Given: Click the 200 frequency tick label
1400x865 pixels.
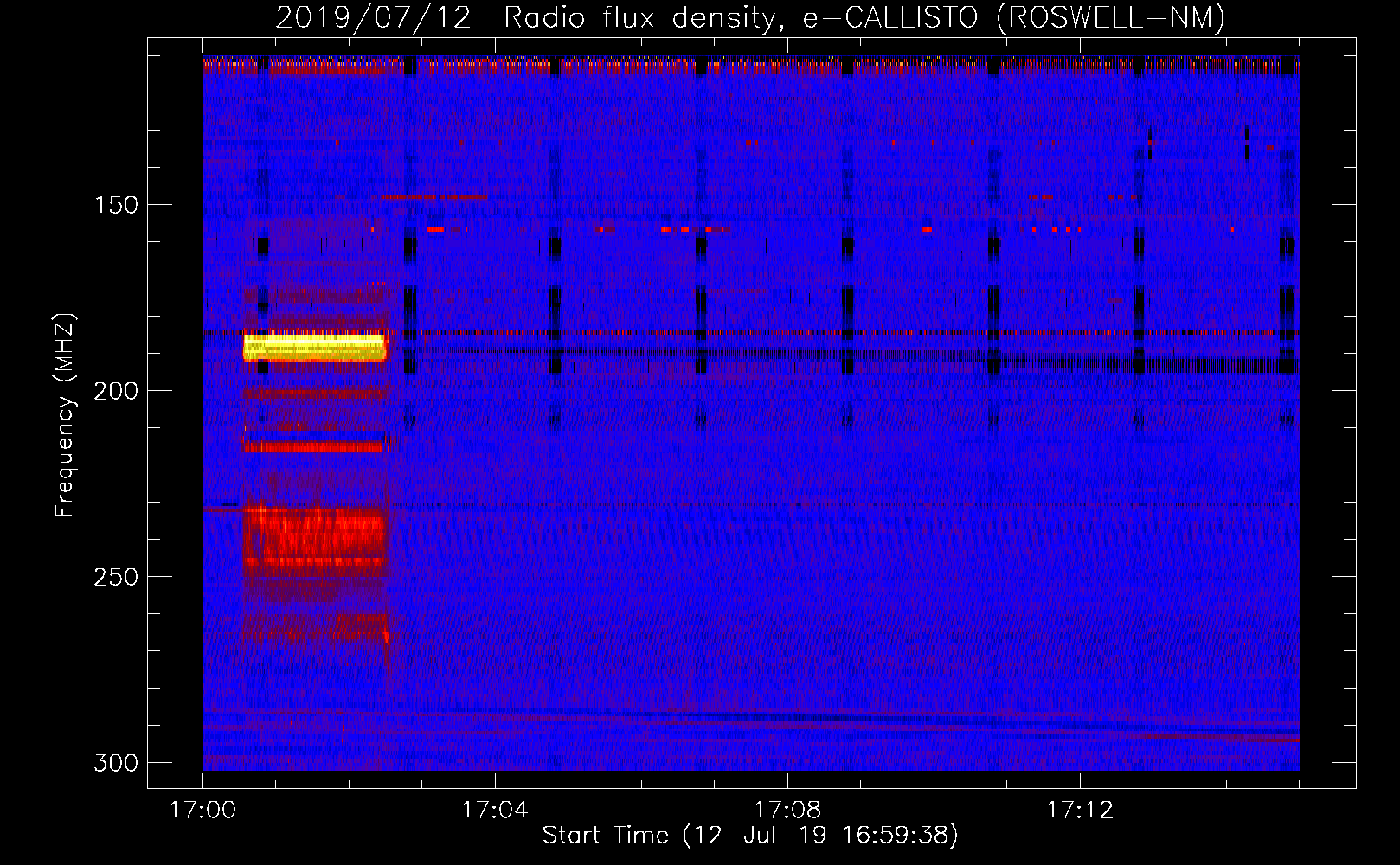Looking at the screenshot, I should pyautogui.click(x=116, y=391).
